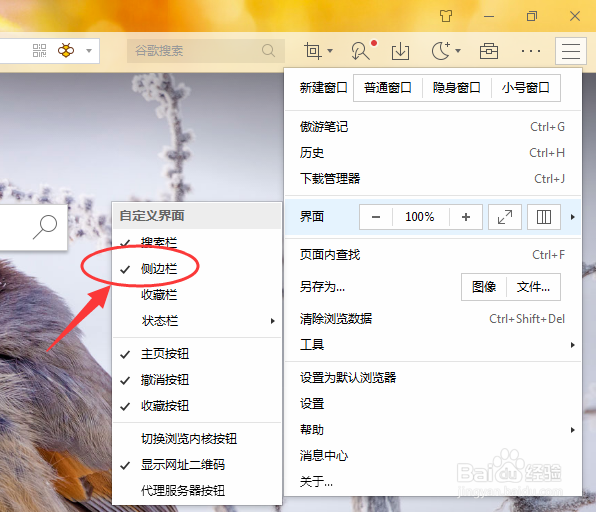Expand the 帮助 submenu
This screenshot has height=512, width=596.
[433, 430]
